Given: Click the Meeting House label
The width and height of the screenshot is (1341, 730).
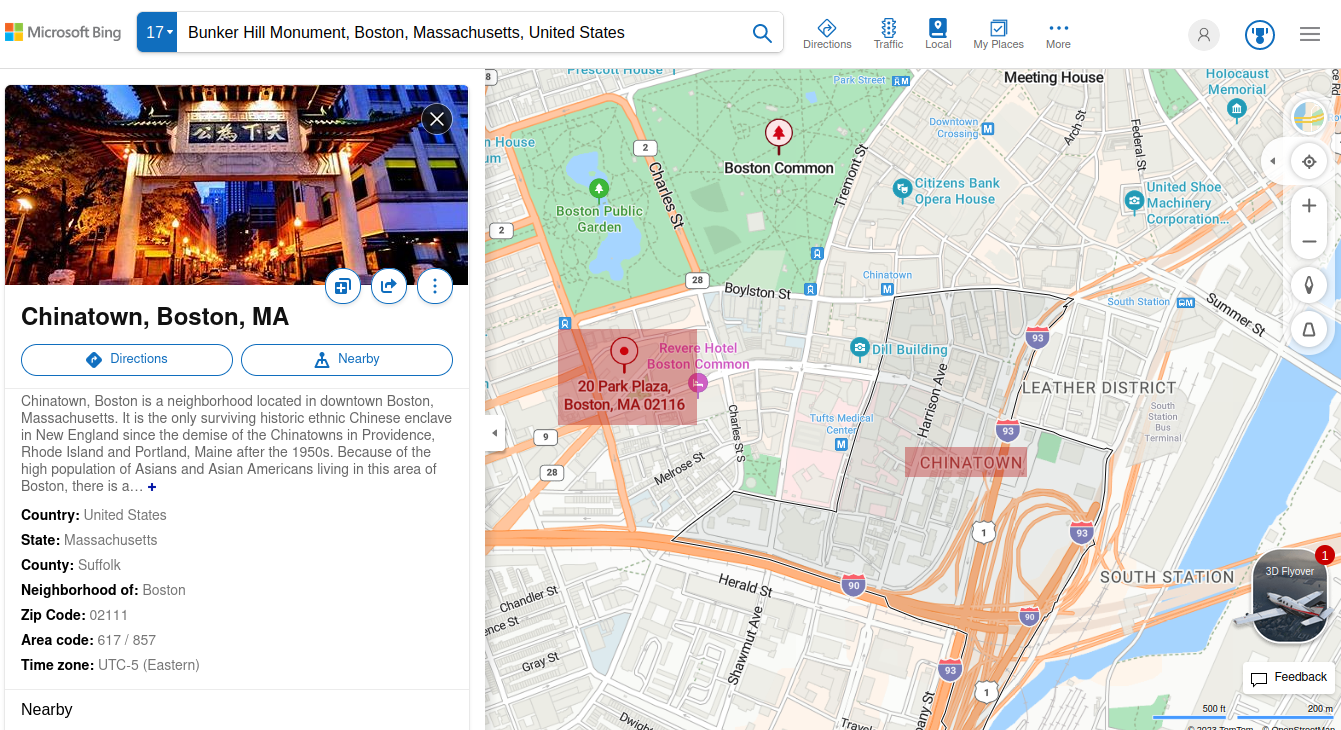Looking at the screenshot, I should click(1054, 78).
